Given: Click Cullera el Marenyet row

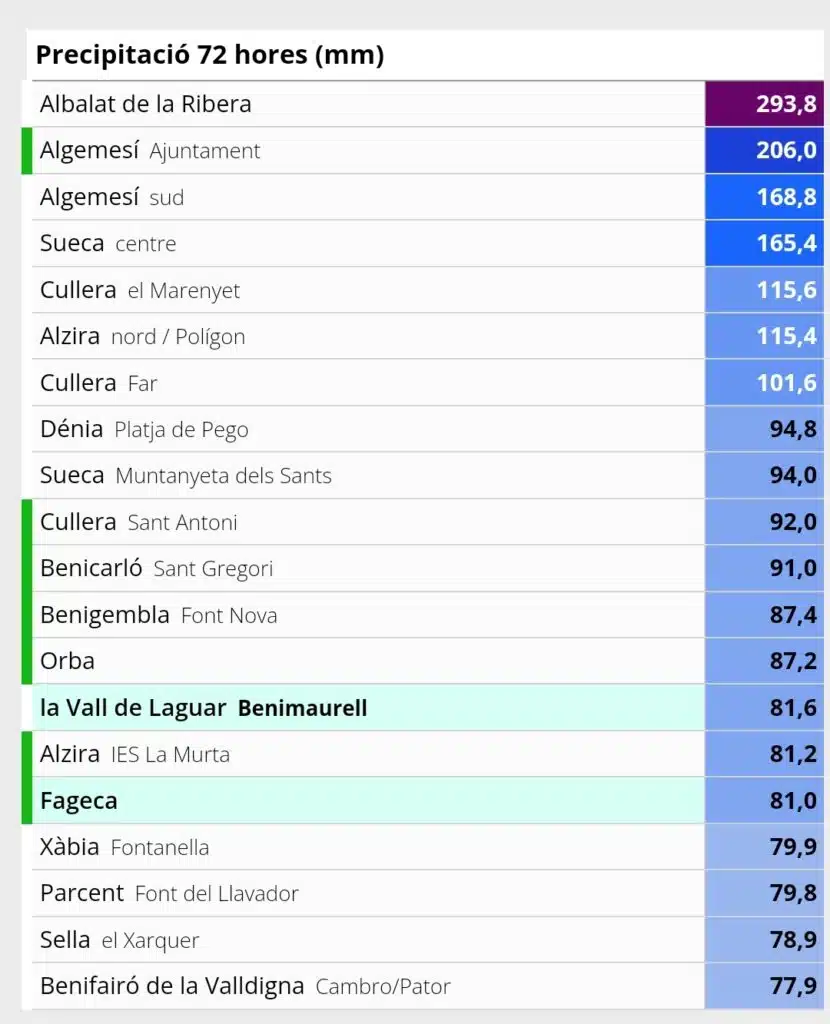Looking at the screenshot, I should pyautogui.click(x=140, y=290).
